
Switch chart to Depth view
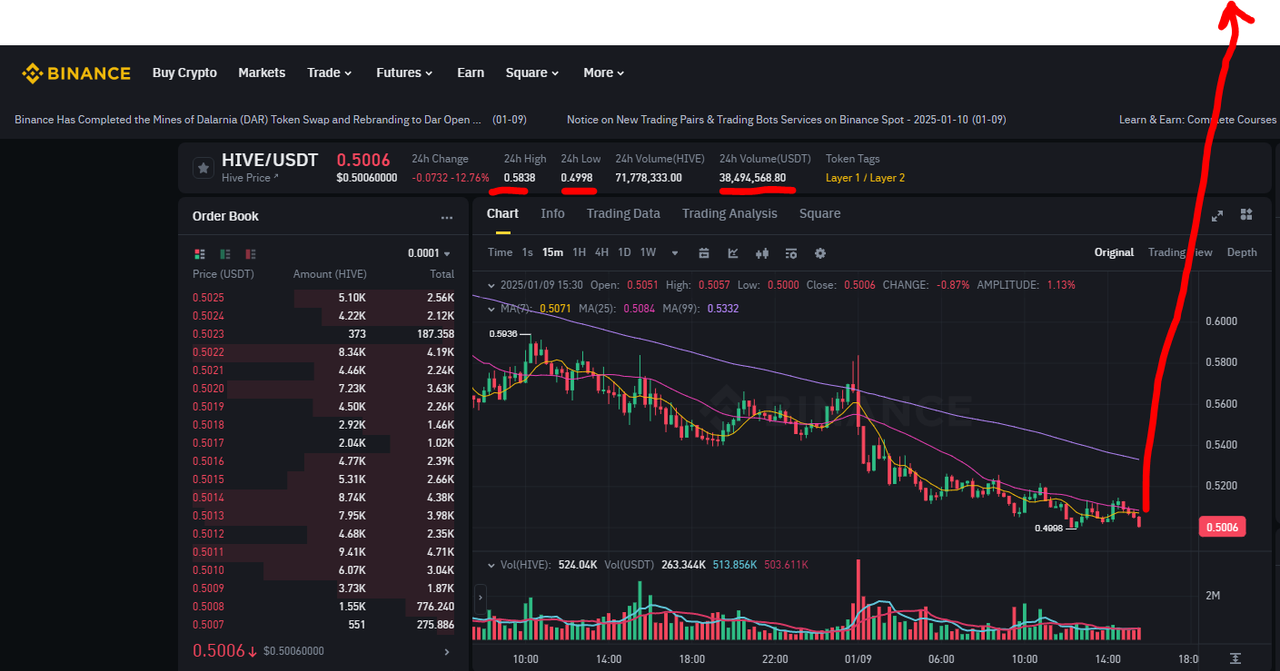tap(1242, 253)
